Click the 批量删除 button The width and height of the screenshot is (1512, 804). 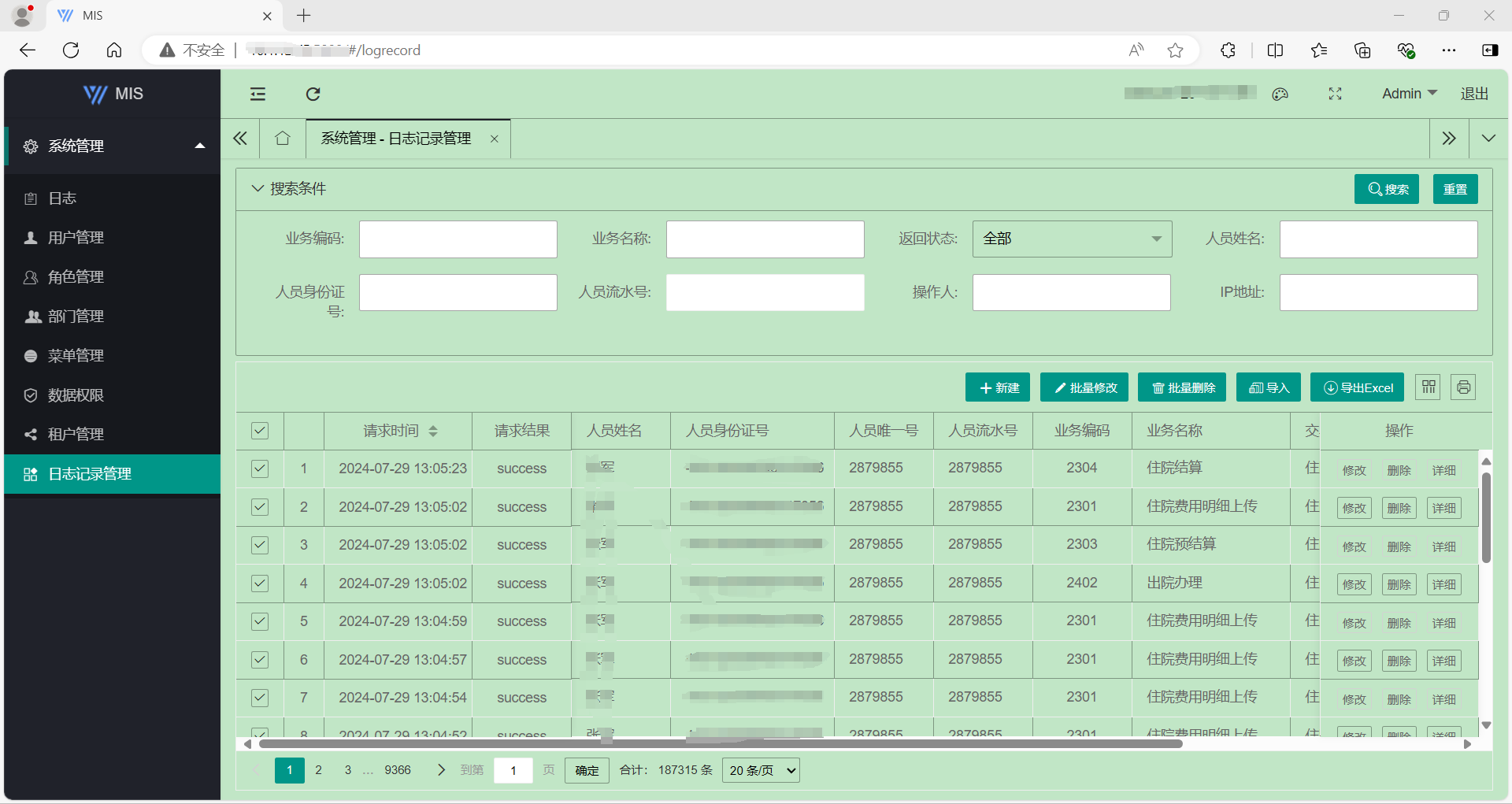pyautogui.click(x=1182, y=387)
